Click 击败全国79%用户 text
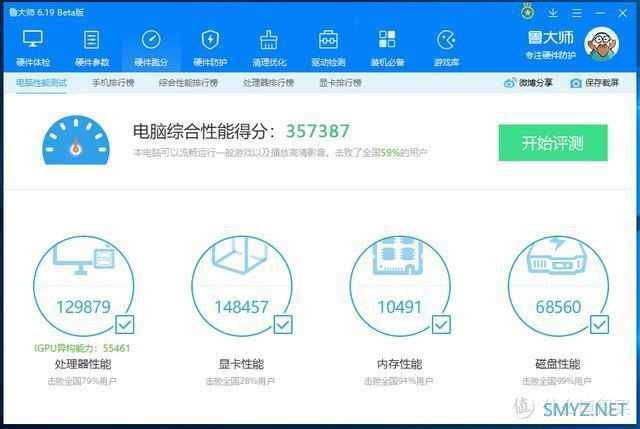The height and width of the screenshot is (429, 640). click(82, 381)
